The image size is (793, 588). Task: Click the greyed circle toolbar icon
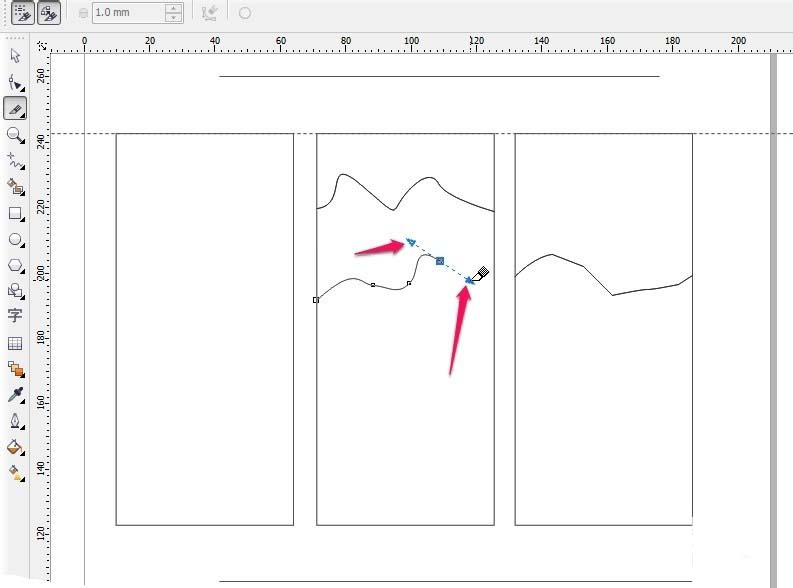pos(245,13)
